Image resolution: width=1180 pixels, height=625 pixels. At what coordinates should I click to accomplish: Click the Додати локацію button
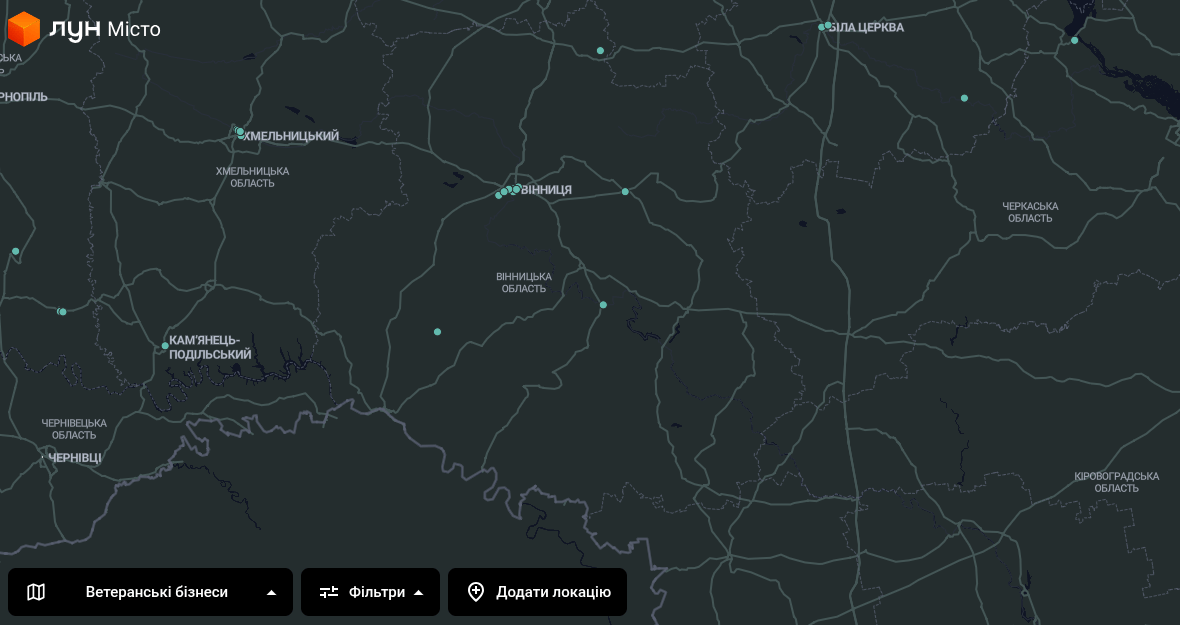538,592
